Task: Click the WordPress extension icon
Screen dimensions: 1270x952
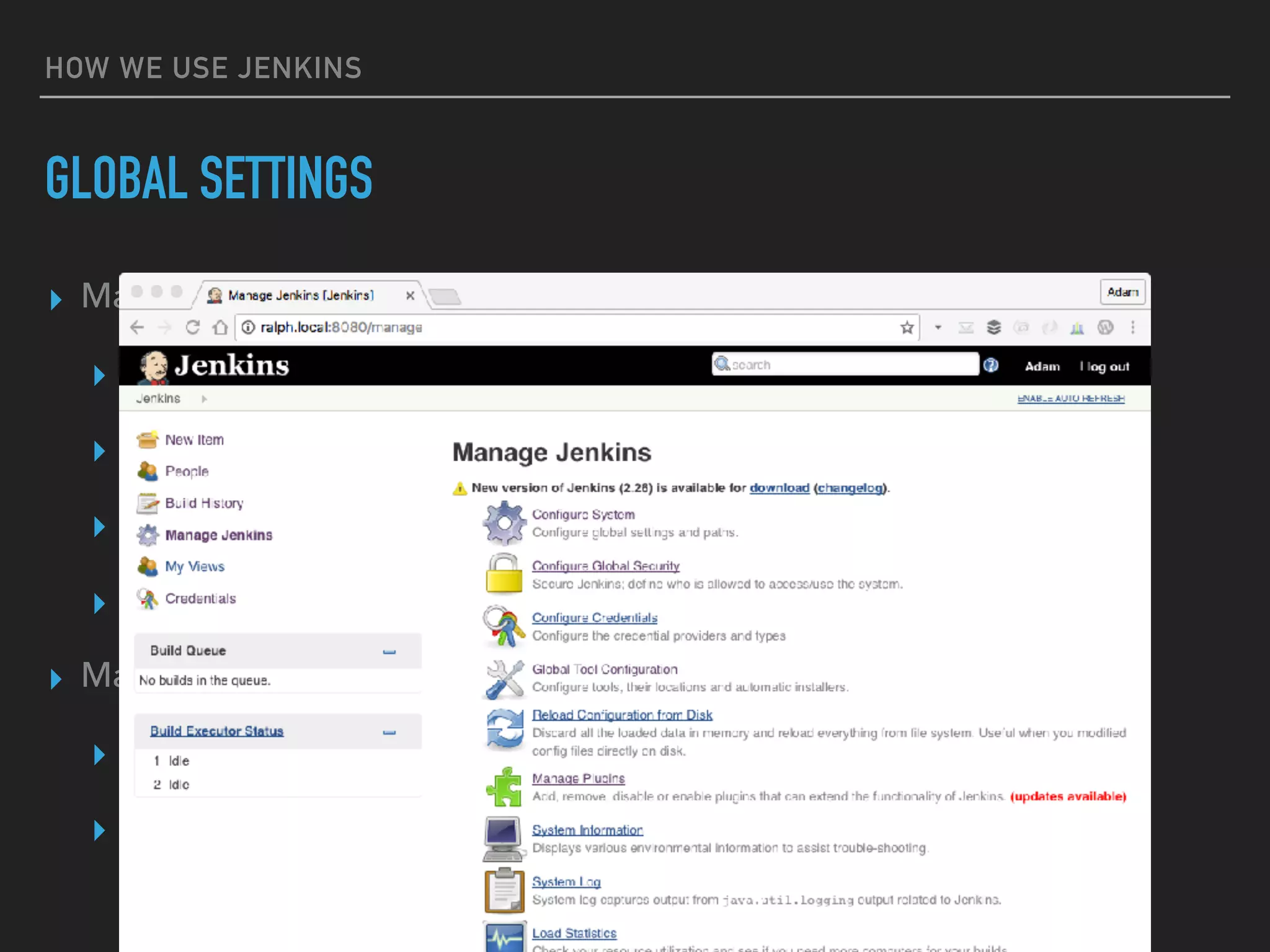Action: [x=1106, y=327]
